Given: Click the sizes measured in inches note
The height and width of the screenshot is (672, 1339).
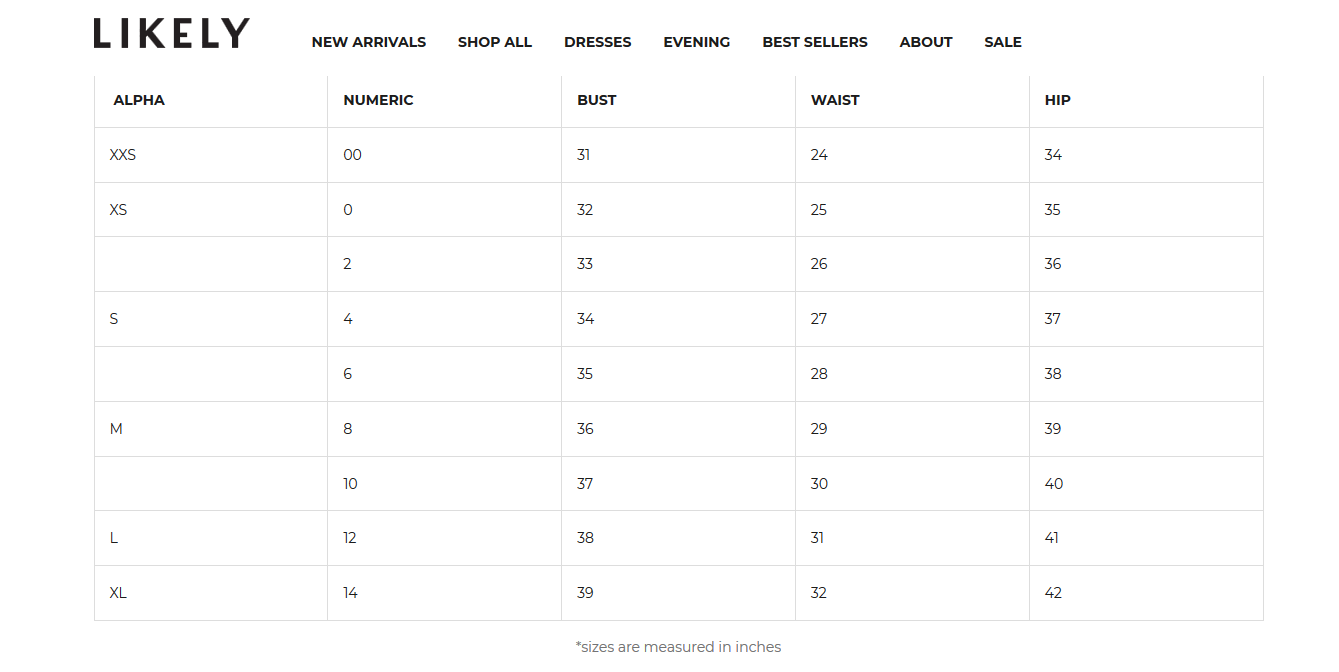Looking at the screenshot, I should (x=678, y=647).
